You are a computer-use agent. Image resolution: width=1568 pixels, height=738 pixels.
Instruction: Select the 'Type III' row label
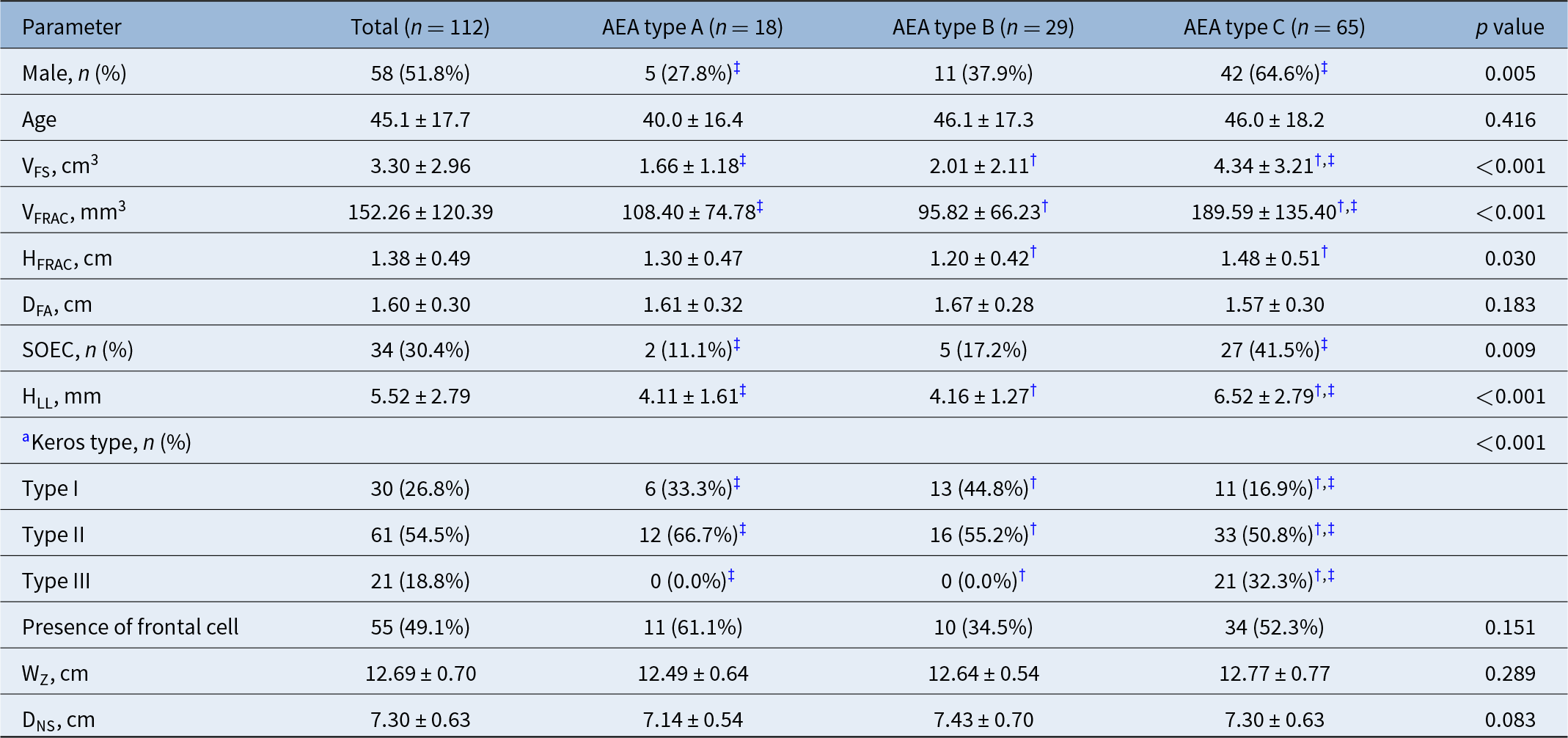click(56, 581)
